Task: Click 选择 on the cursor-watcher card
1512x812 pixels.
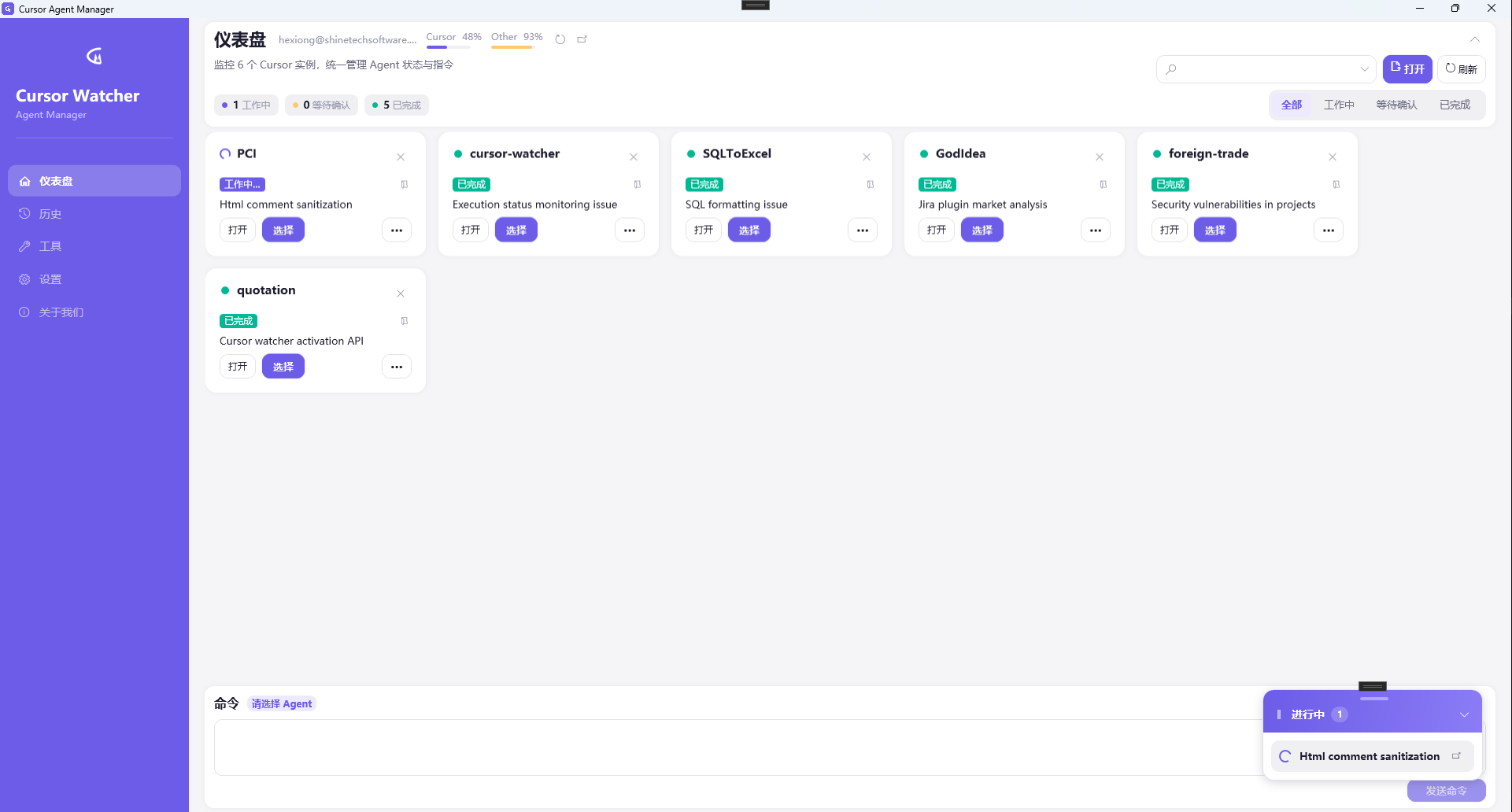Action: point(516,230)
